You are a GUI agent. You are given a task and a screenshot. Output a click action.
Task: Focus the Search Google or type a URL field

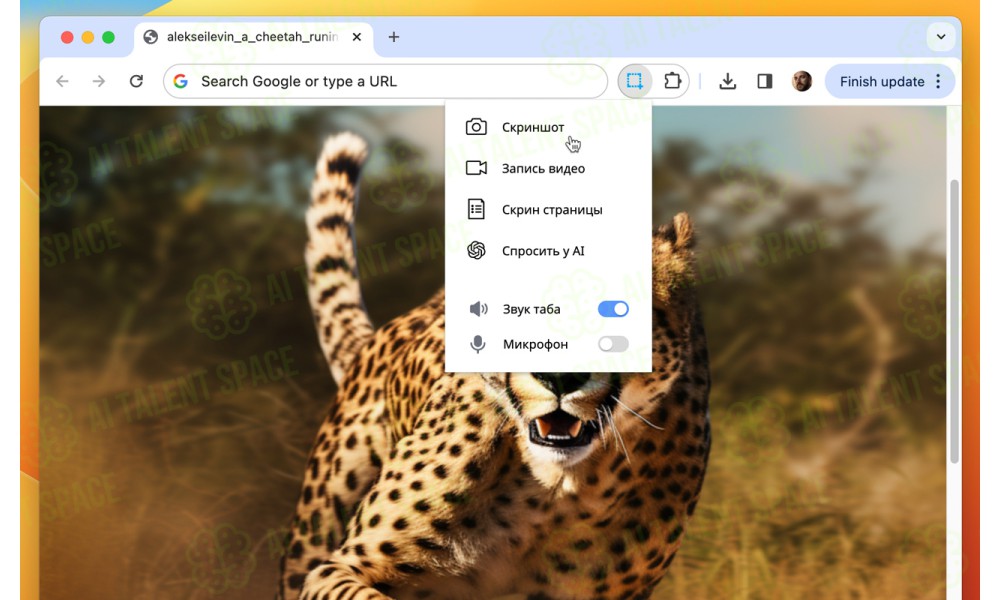point(385,81)
